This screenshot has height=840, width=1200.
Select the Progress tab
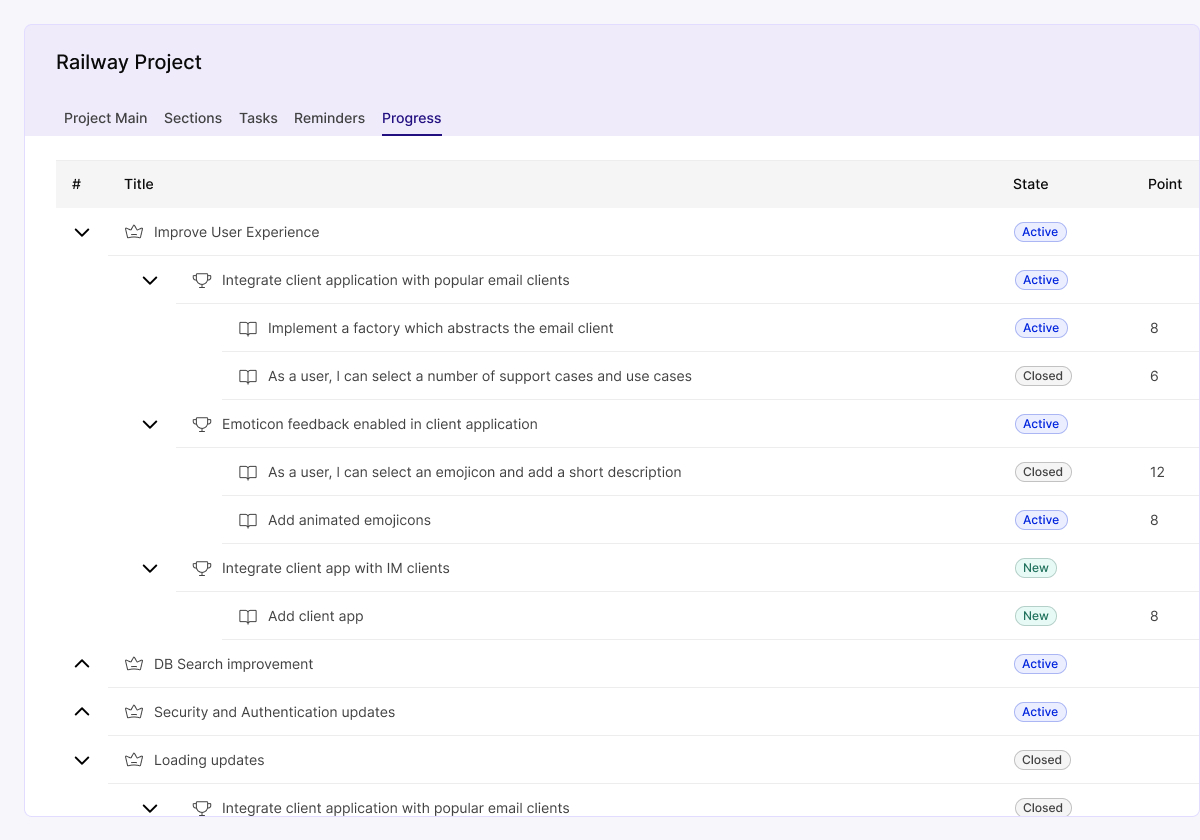[412, 118]
